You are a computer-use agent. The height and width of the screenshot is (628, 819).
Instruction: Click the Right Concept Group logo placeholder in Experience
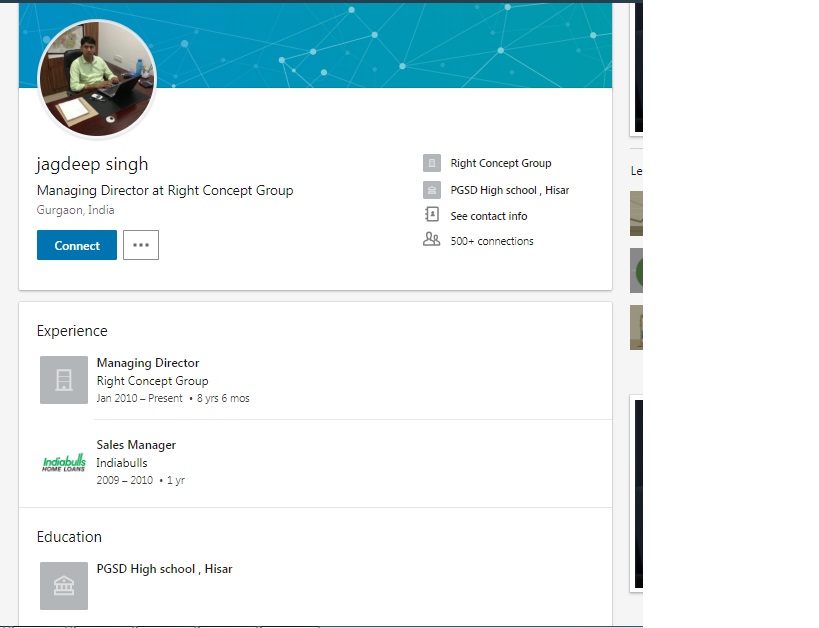(64, 380)
